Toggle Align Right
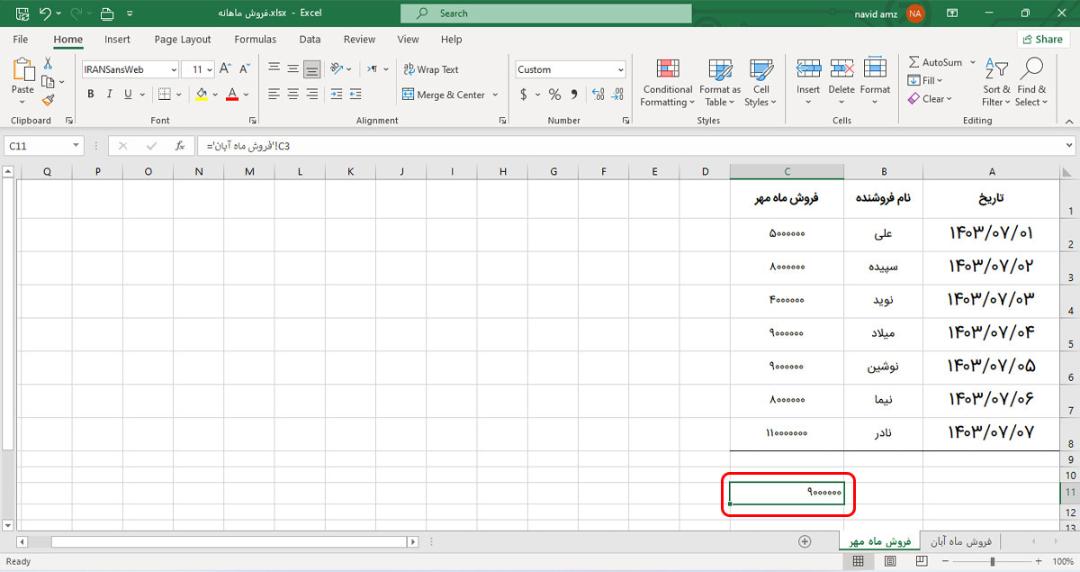The image size is (1080, 572). point(312,94)
